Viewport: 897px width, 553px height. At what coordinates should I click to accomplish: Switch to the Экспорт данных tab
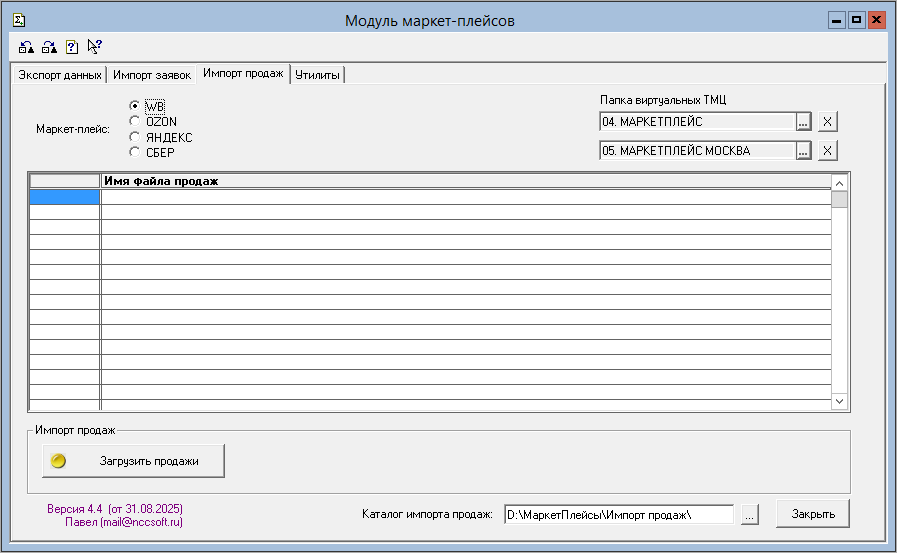pos(60,75)
